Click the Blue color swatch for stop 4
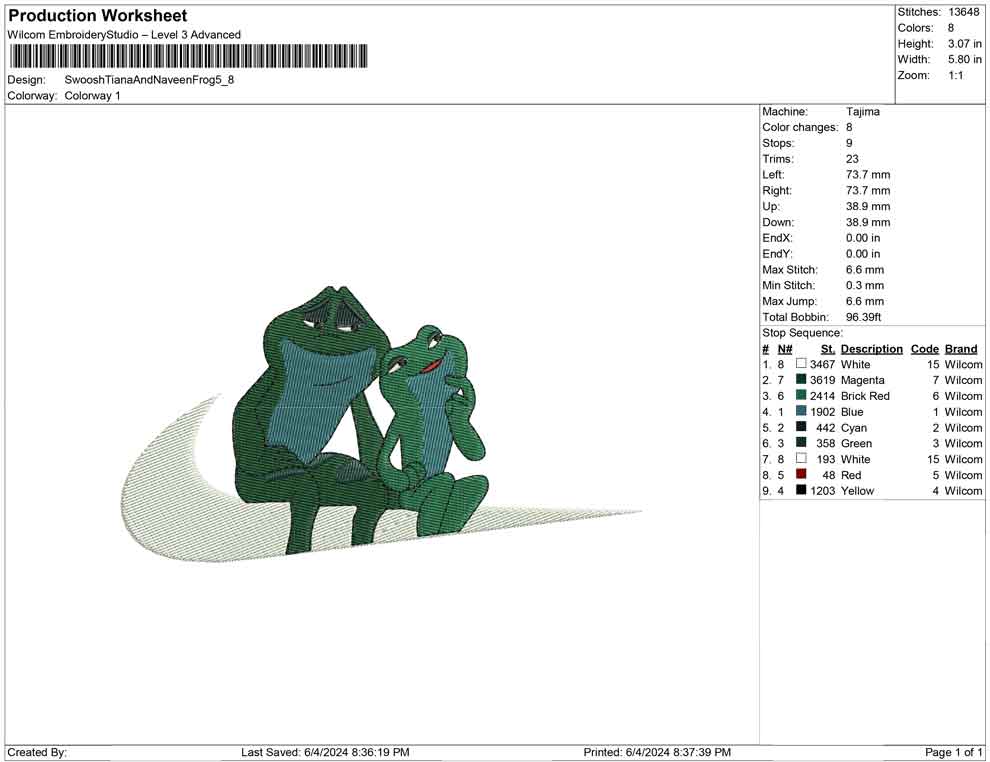This screenshot has width=990, height=762. [801, 411]
